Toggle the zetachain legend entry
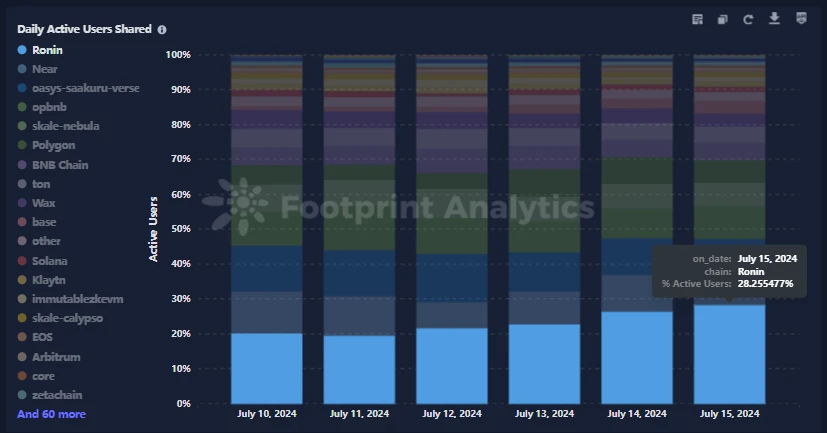The image size is (827, 433). click(x=50, y=395)
